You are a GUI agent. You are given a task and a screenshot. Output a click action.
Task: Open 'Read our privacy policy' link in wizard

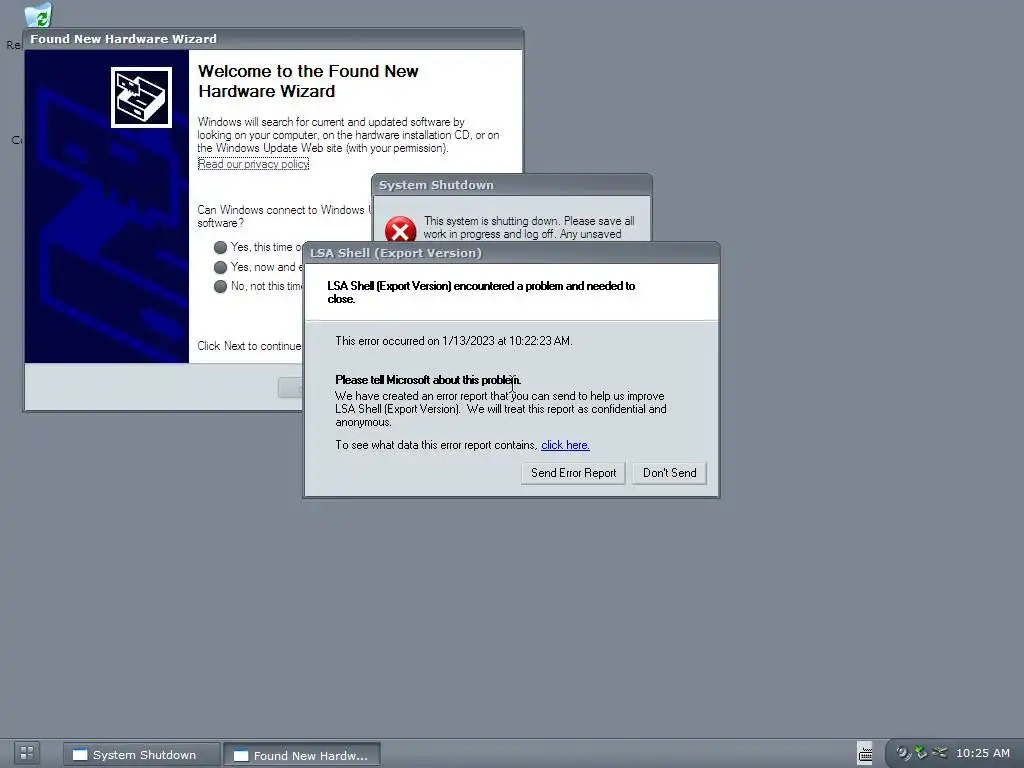tap(253, 164)
